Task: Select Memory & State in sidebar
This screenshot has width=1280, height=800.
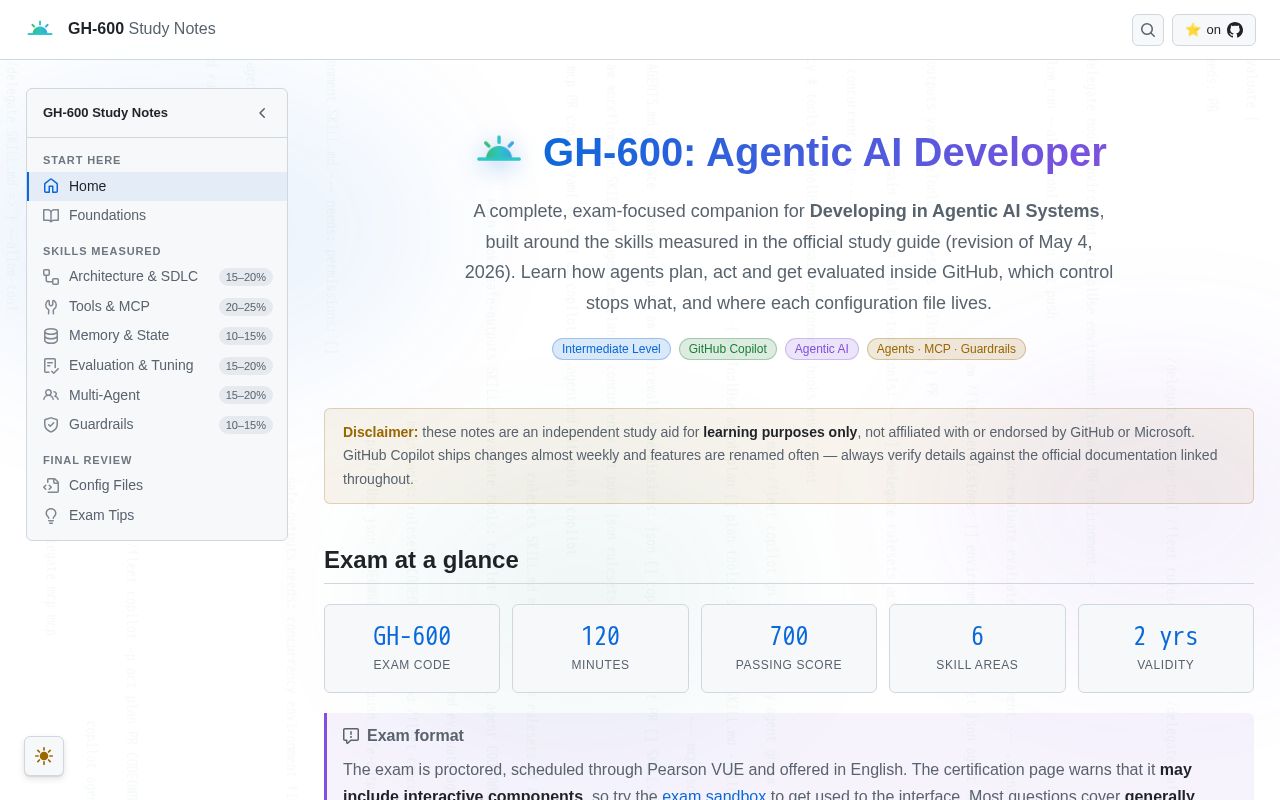Action: [x=157, y=336]
